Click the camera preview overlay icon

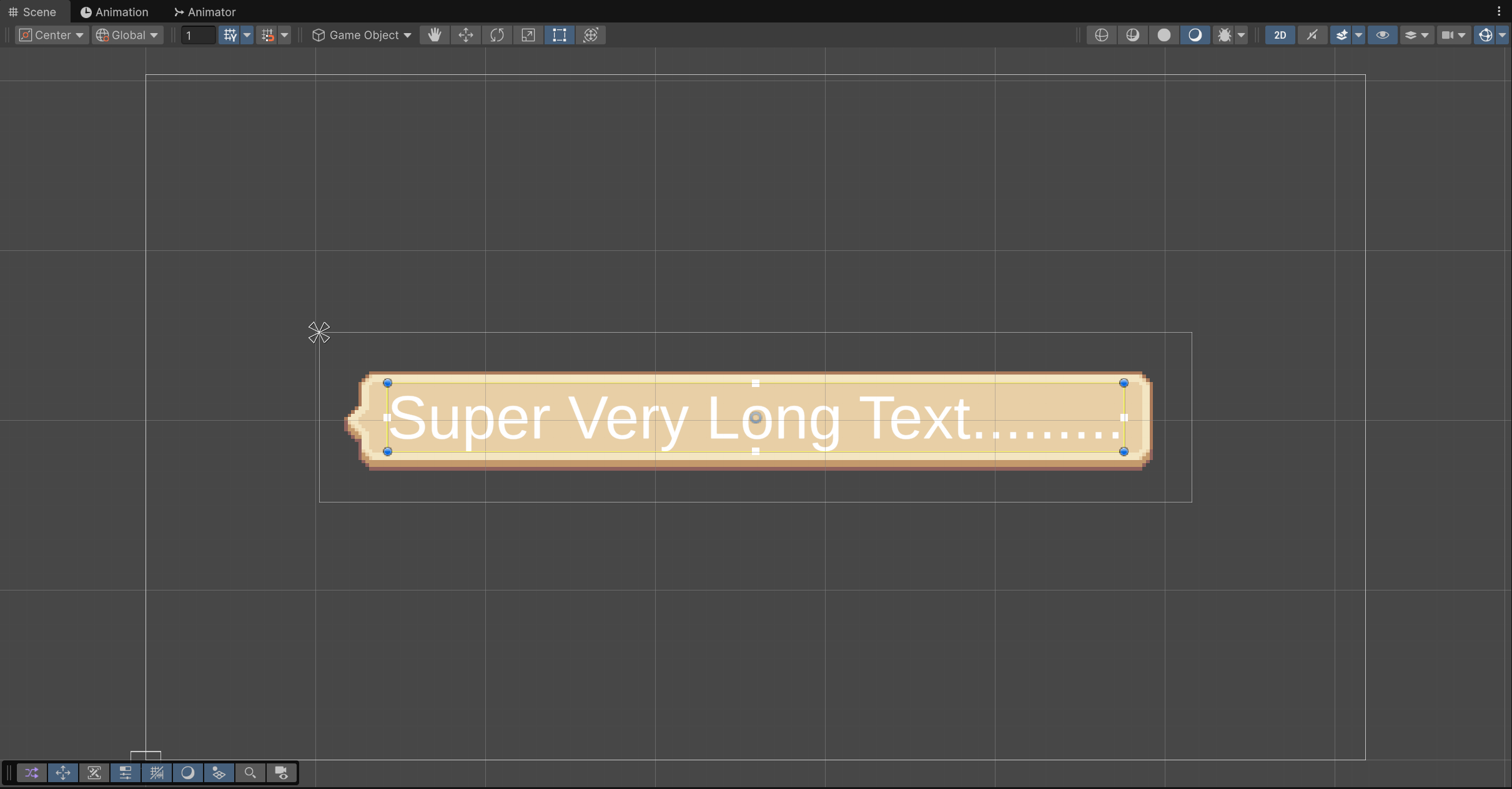282,773
